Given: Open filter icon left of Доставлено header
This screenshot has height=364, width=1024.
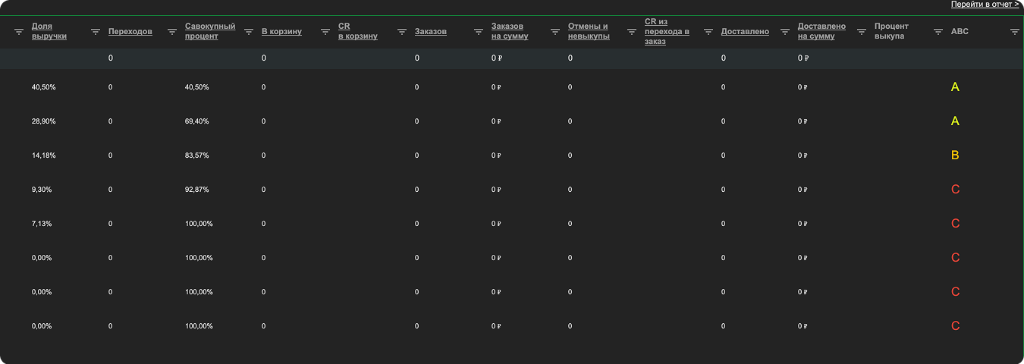Looking at the screenshot, I should tap(709, 31).
